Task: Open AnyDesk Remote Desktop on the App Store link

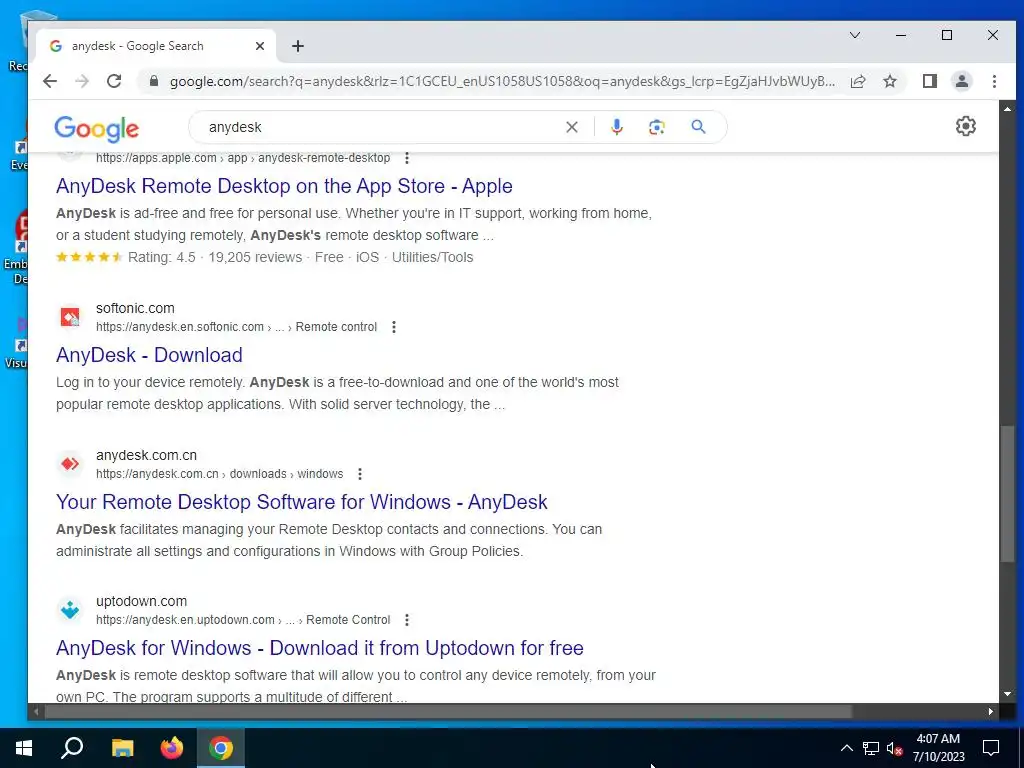Action: pyautogui.click(x=284, y=186)
